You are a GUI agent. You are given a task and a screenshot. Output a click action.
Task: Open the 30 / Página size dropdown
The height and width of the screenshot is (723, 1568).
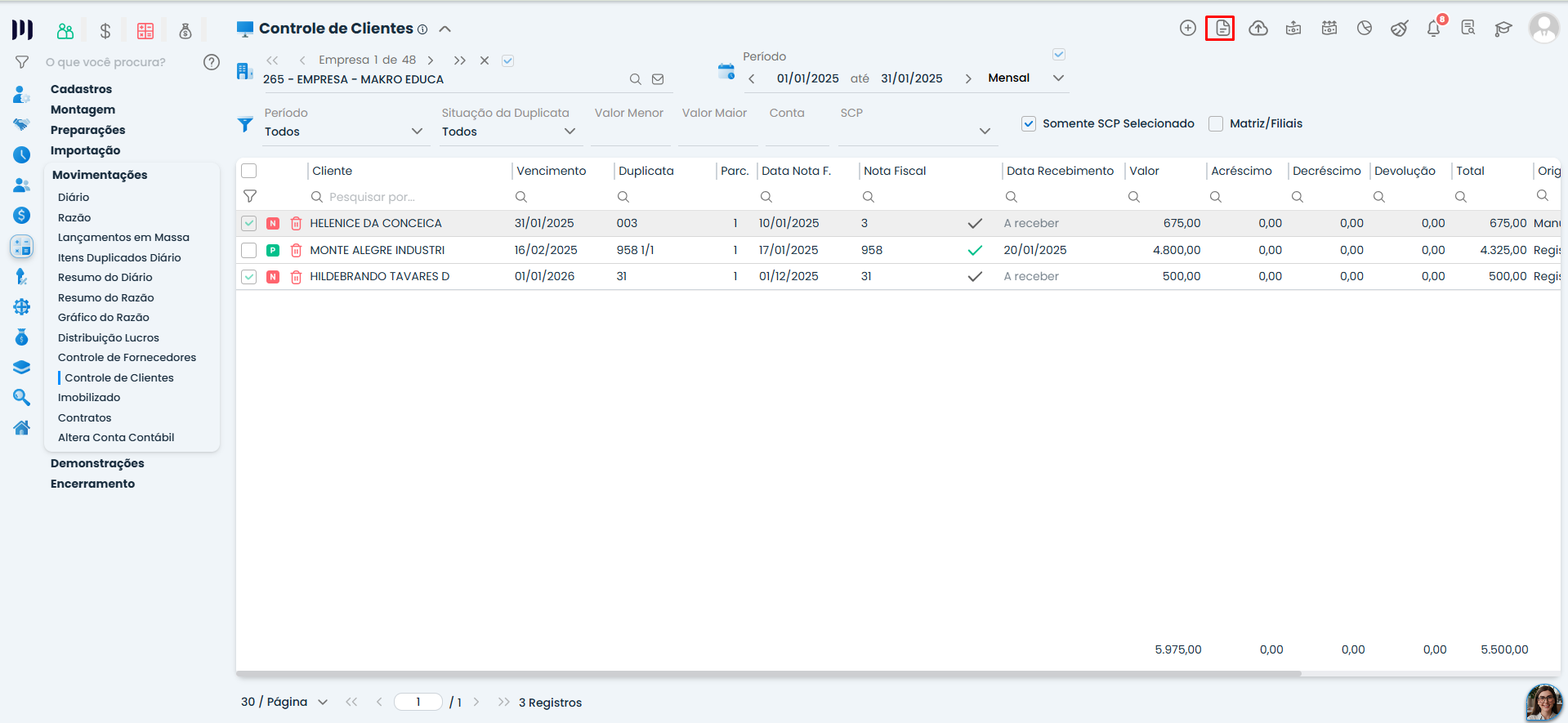[x=284, y=702]
